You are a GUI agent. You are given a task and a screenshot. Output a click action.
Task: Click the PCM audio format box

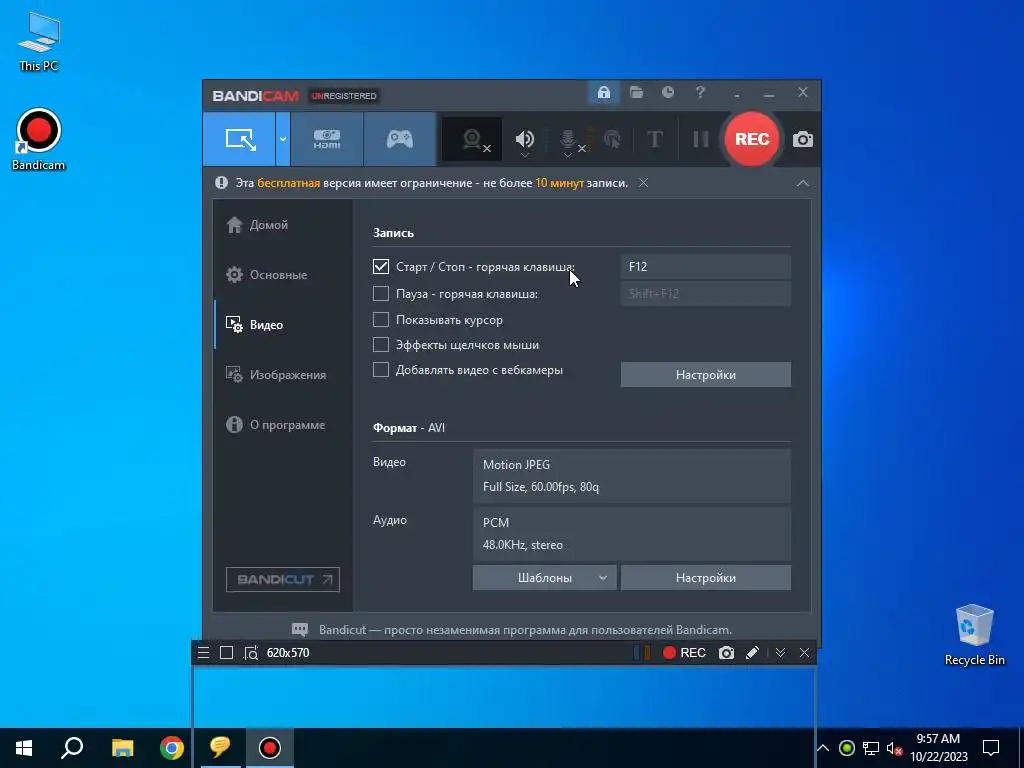click(632, 534)
